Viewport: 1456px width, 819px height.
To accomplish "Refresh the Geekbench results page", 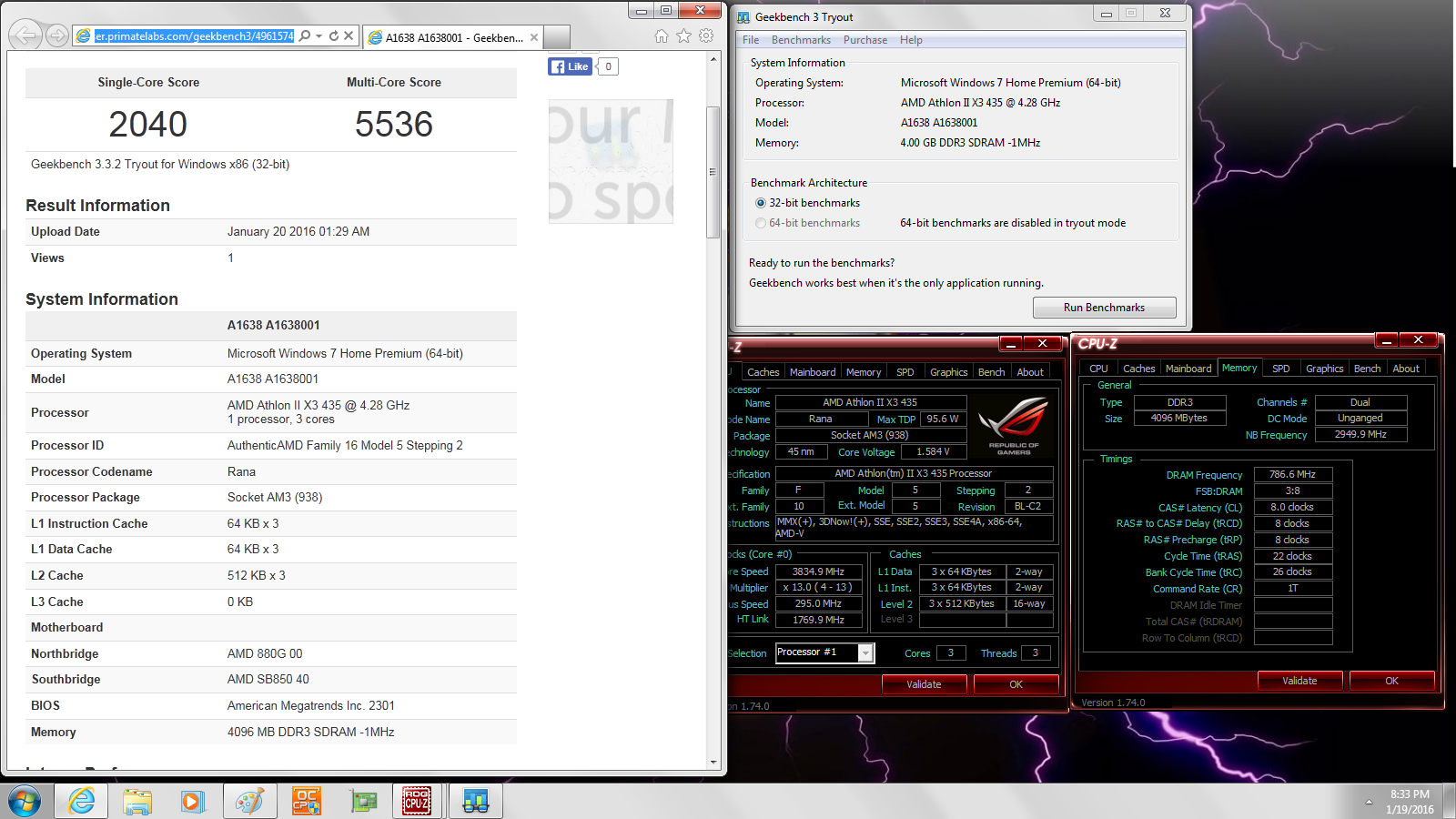I will click(334, 35).
